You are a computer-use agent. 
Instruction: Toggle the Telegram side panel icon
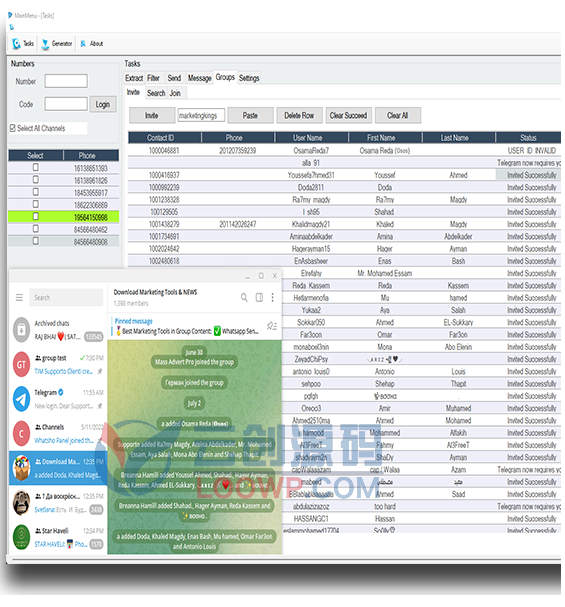(259, 297)
